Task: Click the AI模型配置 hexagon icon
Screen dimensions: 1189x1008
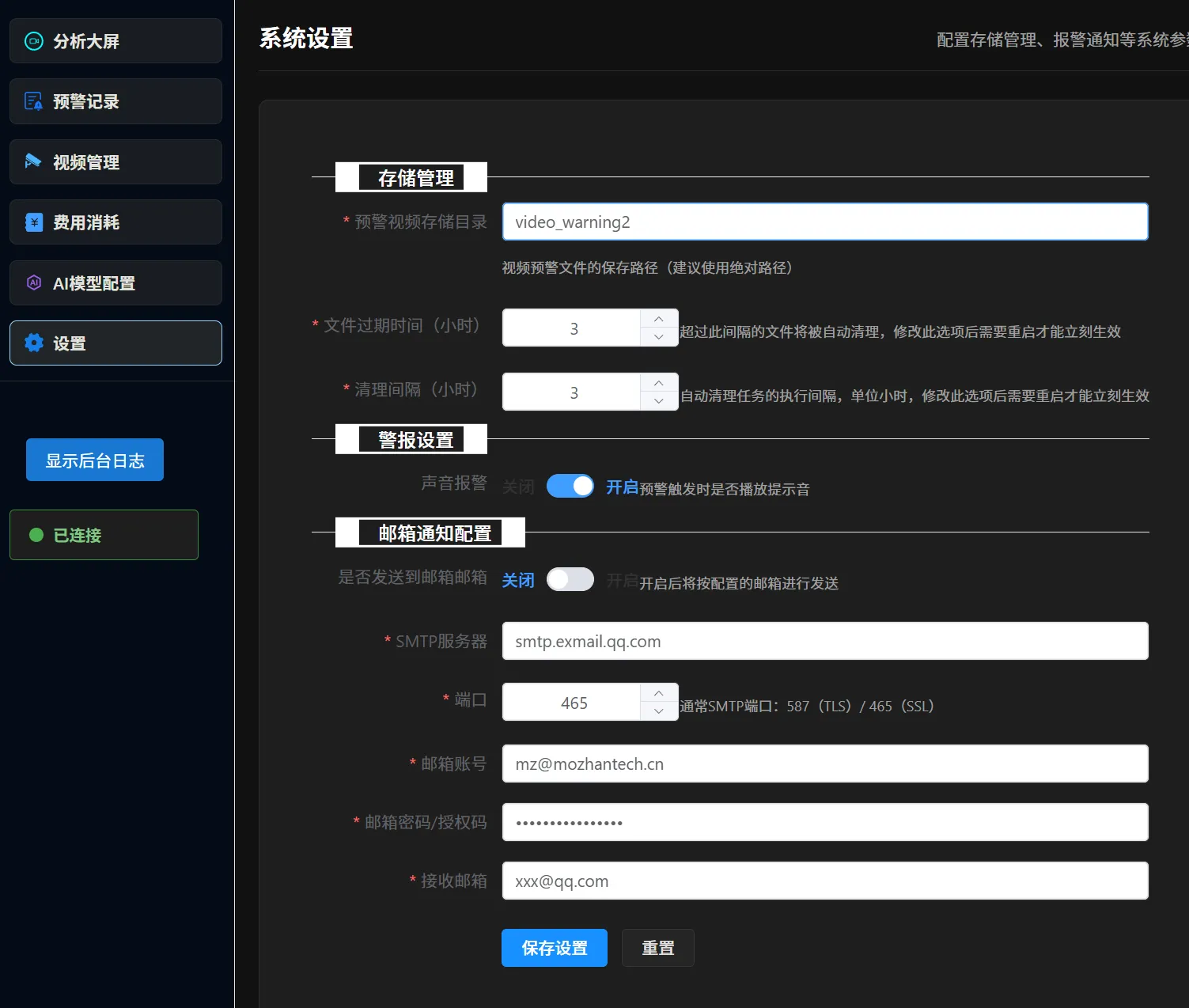Action: click(34, 282)
